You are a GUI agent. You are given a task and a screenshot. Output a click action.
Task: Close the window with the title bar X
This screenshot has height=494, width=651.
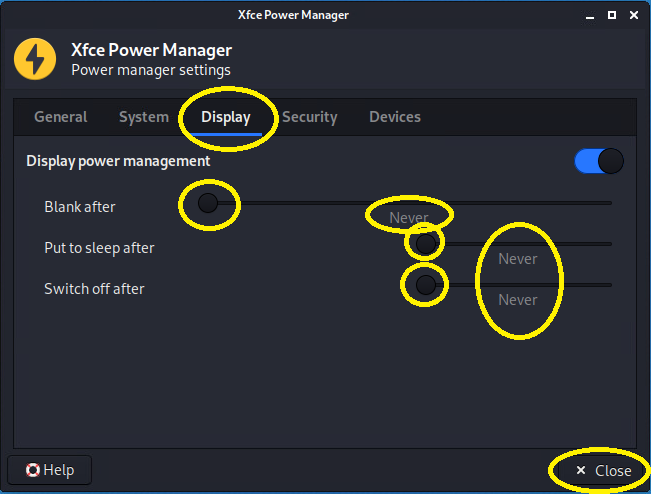tap(634, 15)
